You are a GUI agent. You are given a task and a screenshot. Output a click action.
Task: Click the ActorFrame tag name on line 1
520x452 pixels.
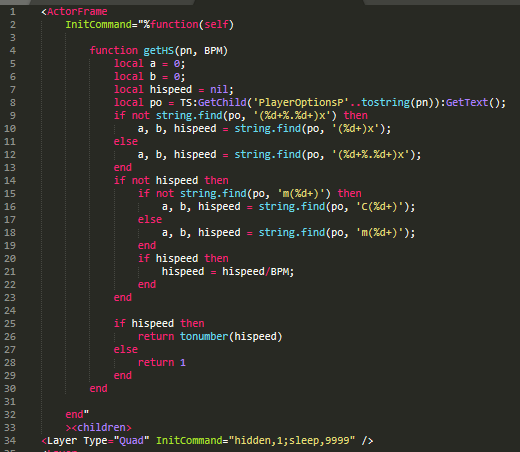pos(77,12)
